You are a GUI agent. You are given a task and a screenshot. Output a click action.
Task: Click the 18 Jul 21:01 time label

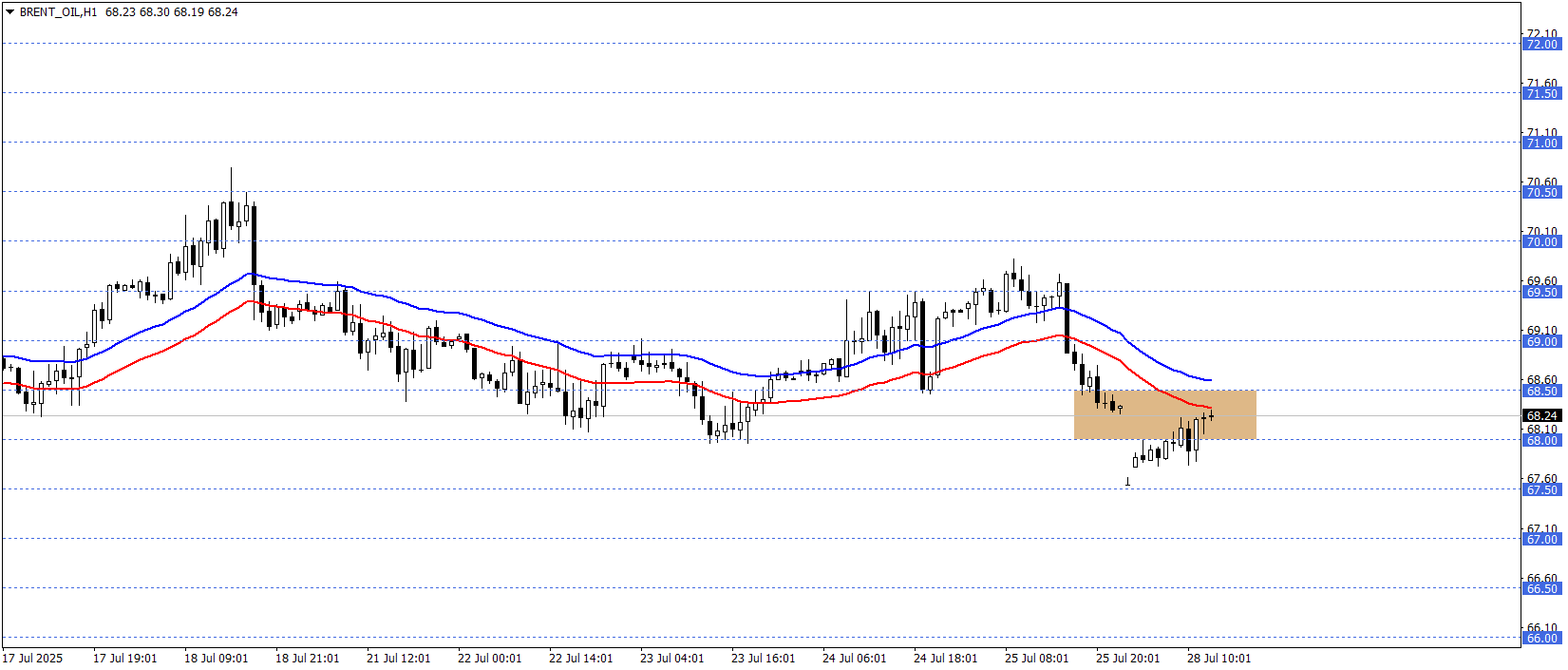pyautogui.click(x=308, y=658)
